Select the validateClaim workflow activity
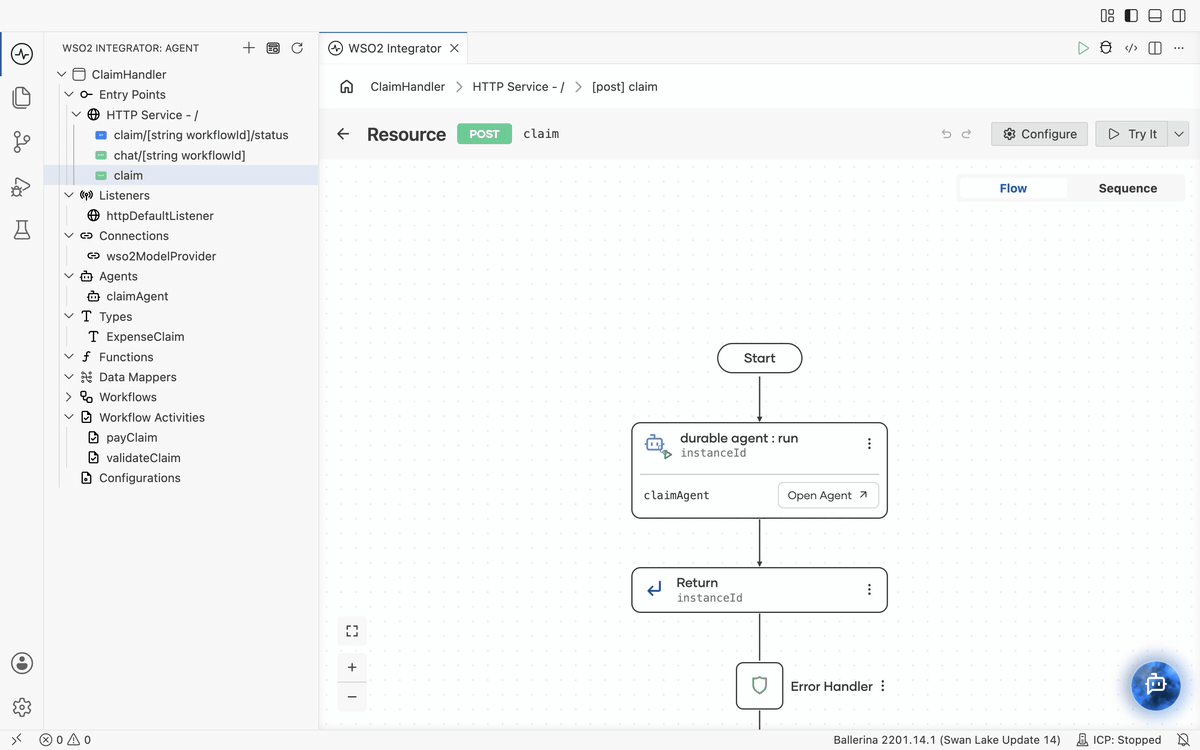Image resolution: width=1200 pixels, height=750 pixels. [x=143, y=458]
